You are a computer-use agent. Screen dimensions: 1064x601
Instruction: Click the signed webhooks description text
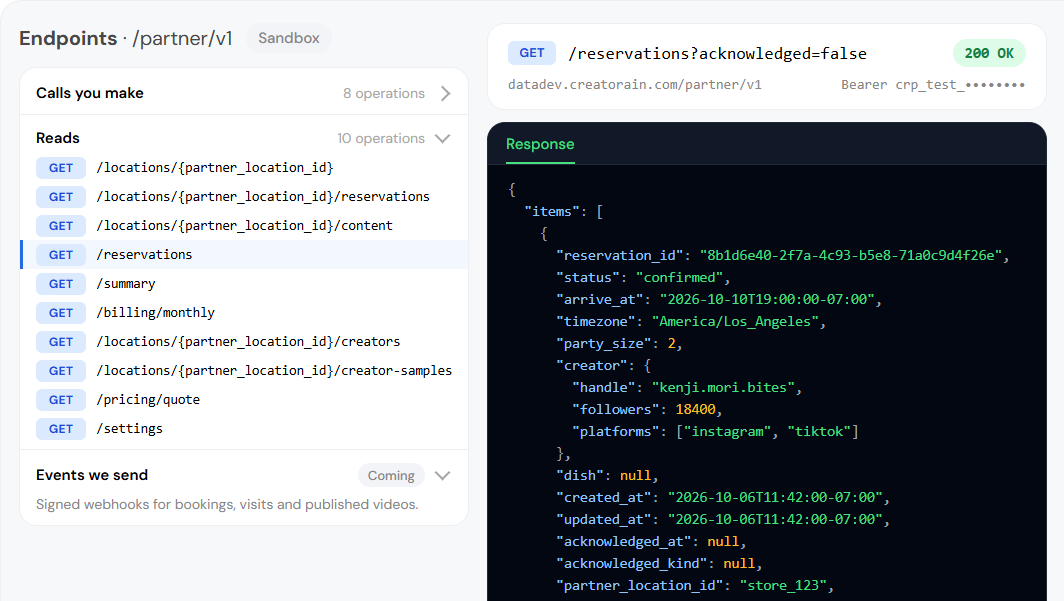pyautogui.click(x=227, y=505)
